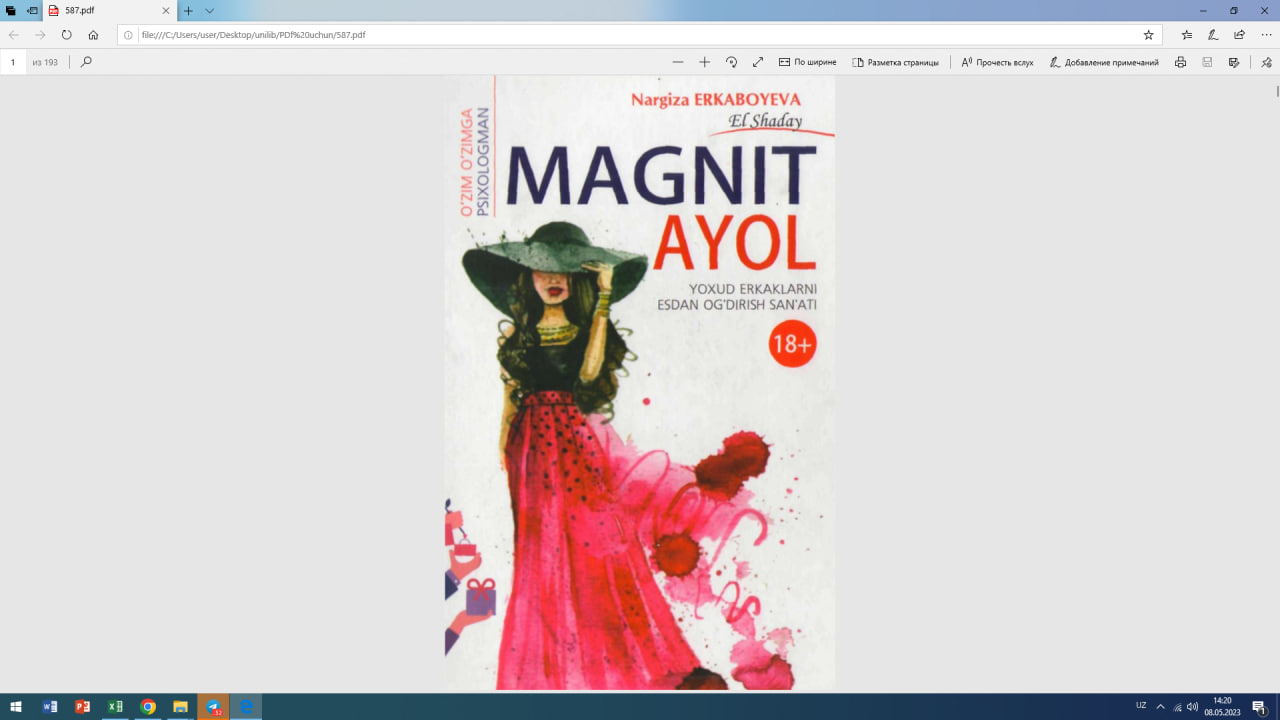Save the PDF document
1280x720 pixels.
[x=1207, y=61]
